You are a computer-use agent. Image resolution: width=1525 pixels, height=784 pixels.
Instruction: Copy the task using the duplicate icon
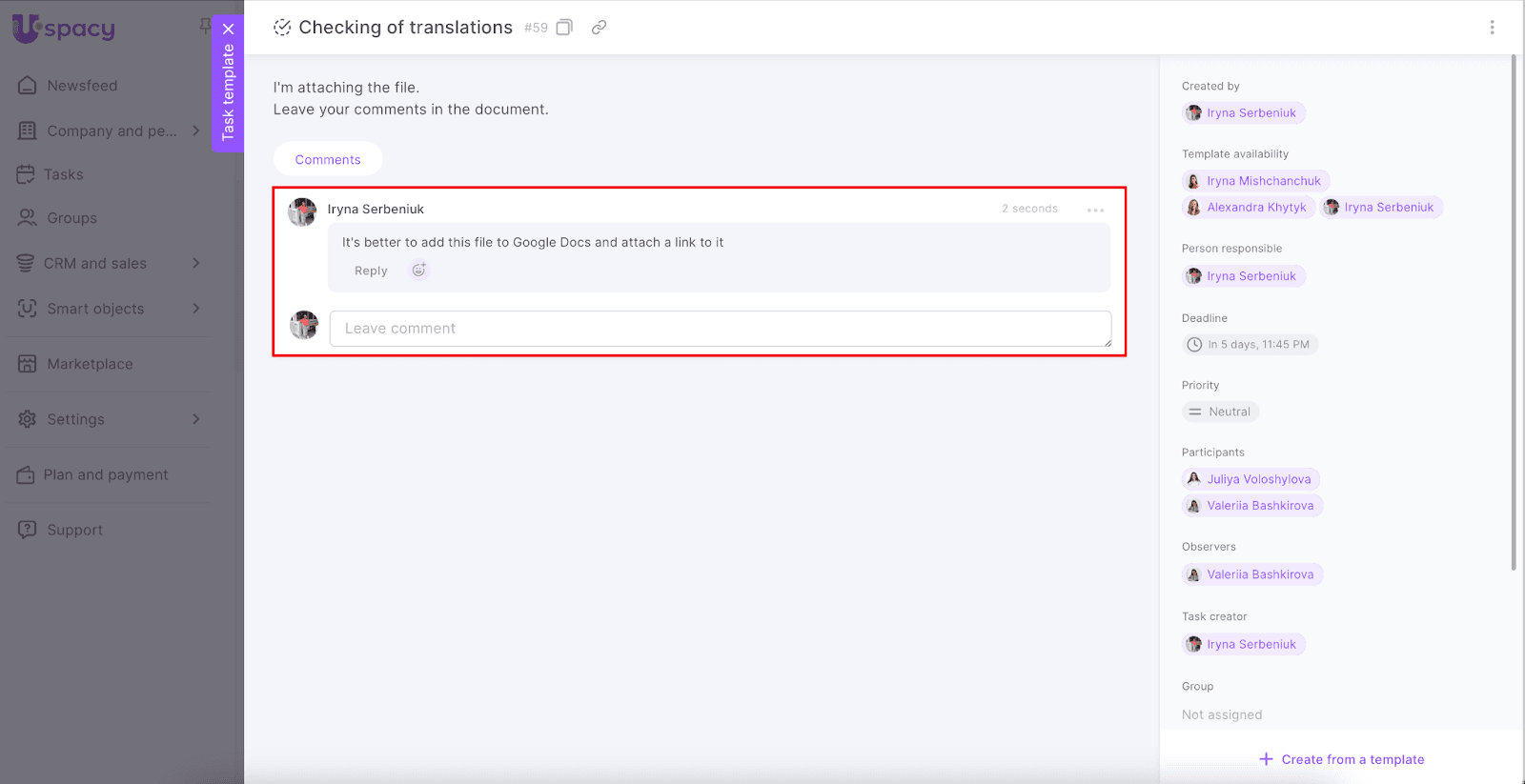(x=564, y=28)
